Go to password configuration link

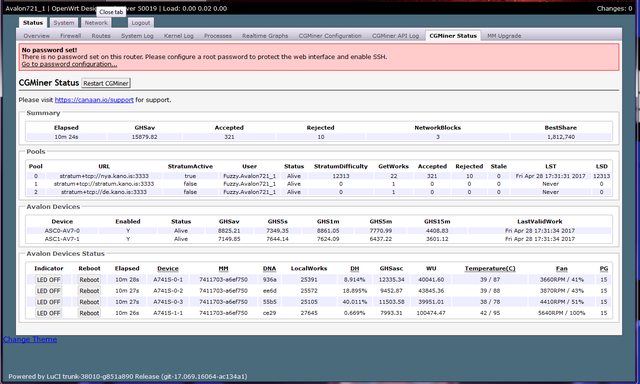(x=69, y=64)
